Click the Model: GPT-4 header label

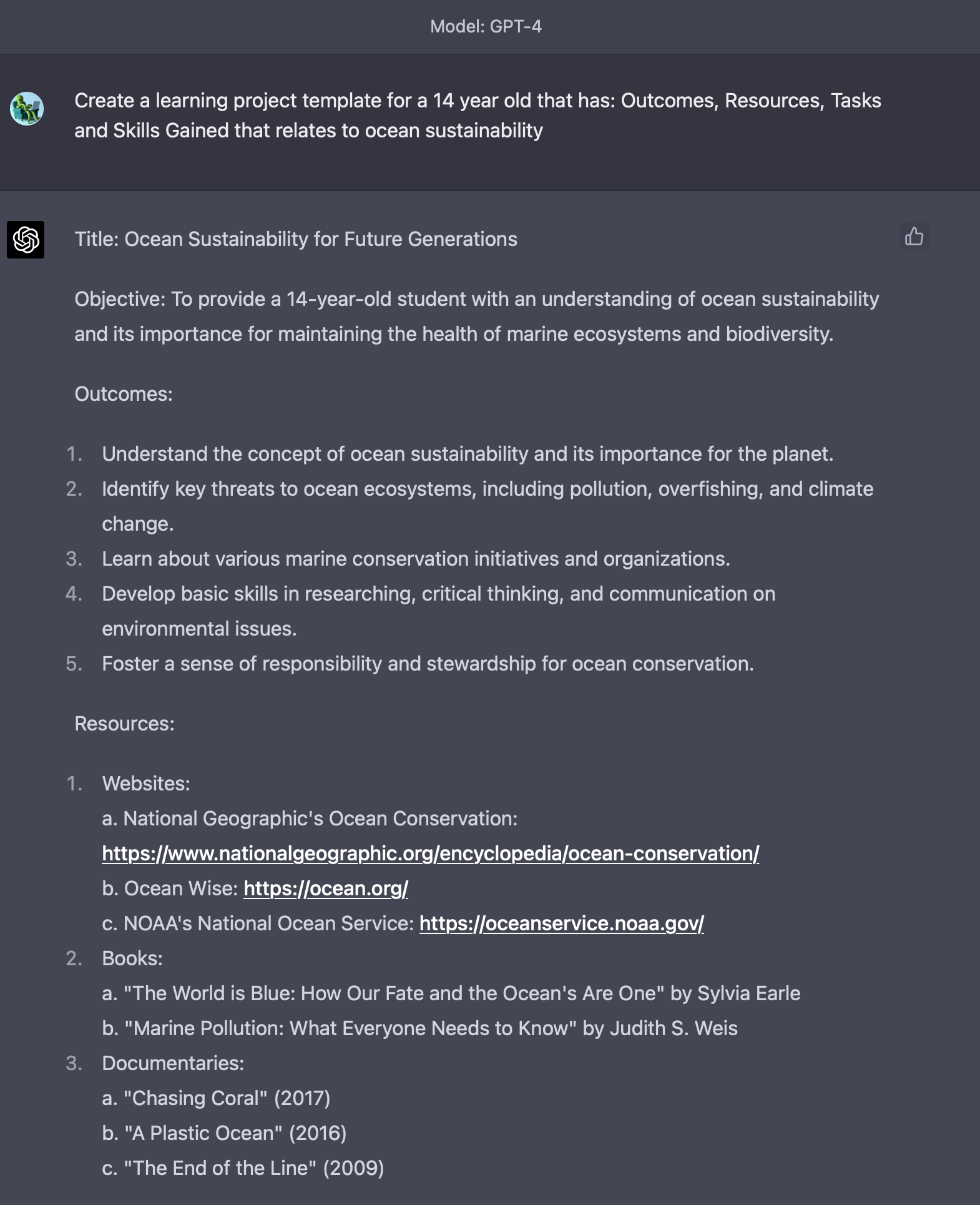[x=486, y=26]
